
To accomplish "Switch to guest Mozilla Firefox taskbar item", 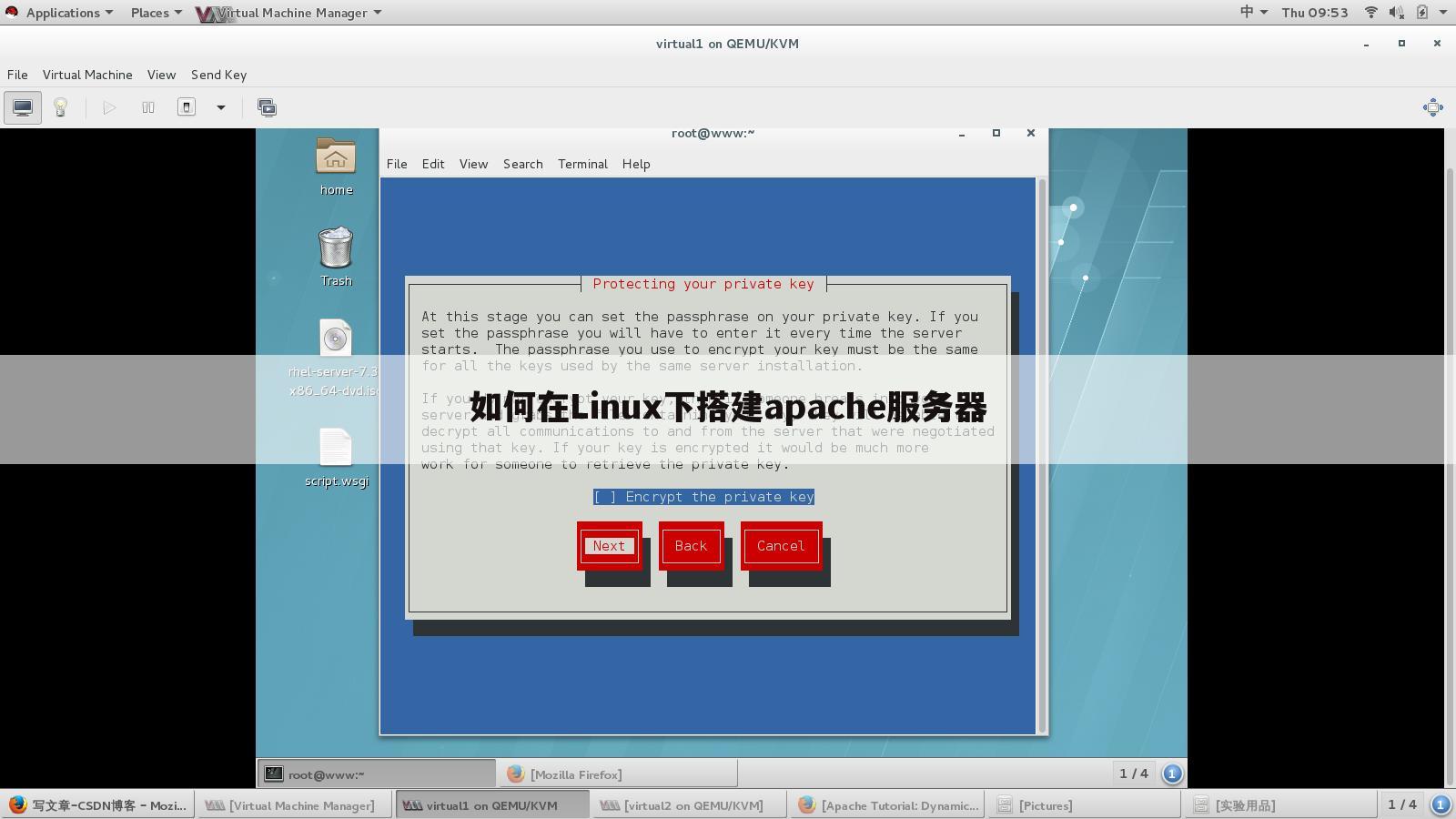I will [619, 774].
